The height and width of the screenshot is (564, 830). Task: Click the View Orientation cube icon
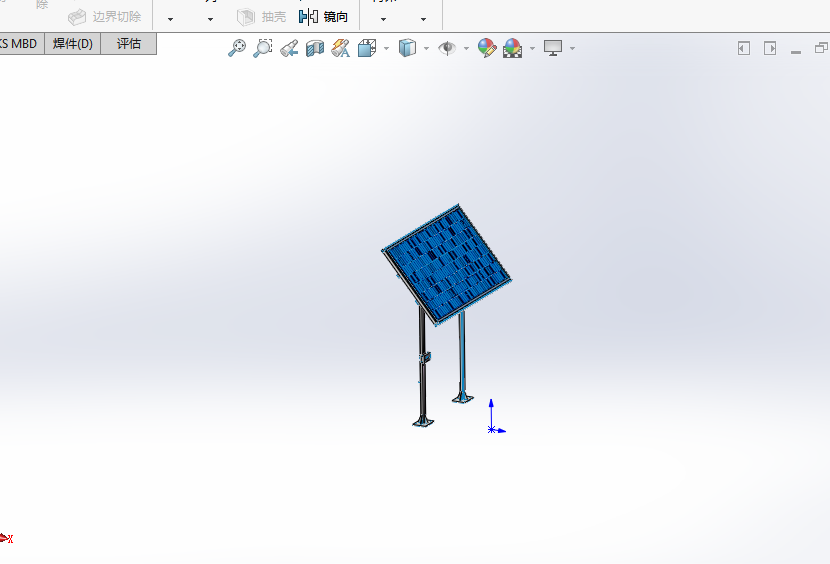pyautogui.click(x=367, y=48)
